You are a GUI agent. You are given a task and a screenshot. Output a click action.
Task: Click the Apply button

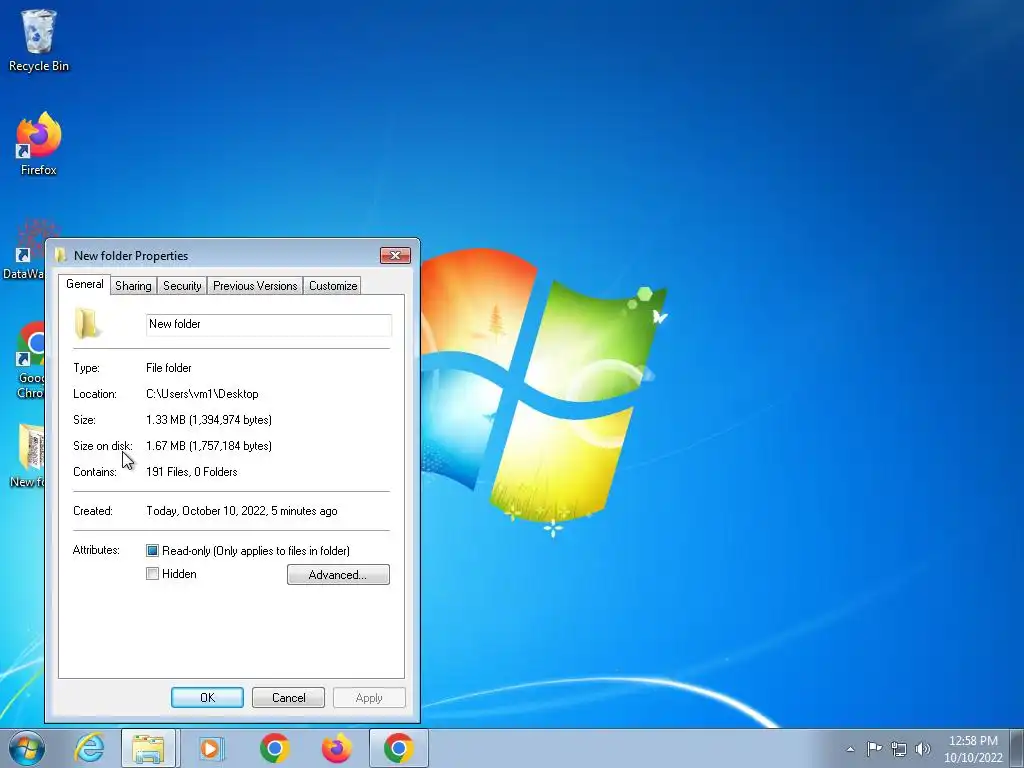(x=369, y=697)
